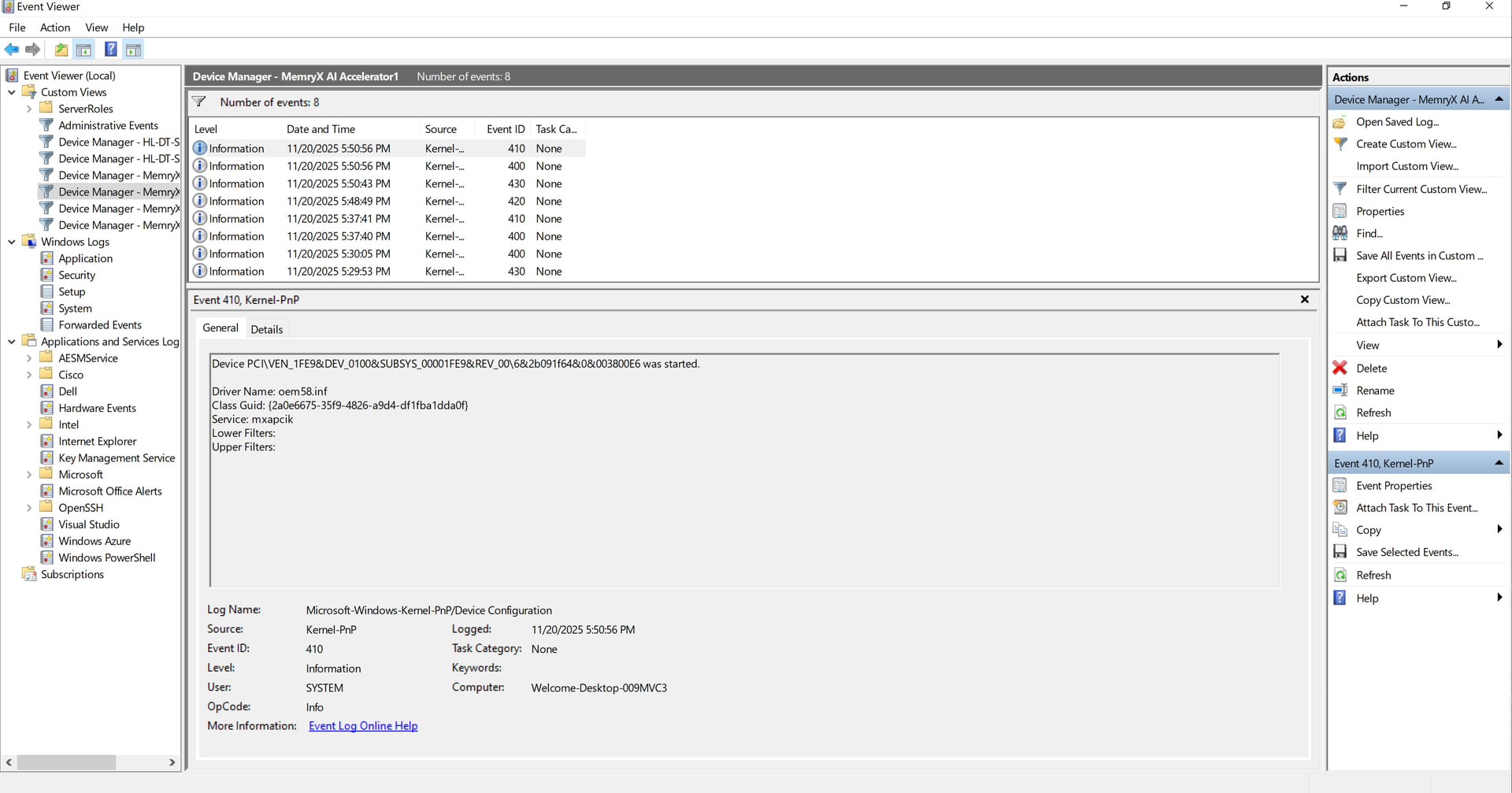Click the Attach Task To This Event icon
The height and width of the screenshot is (793, 1512).
pos(1340,507)
